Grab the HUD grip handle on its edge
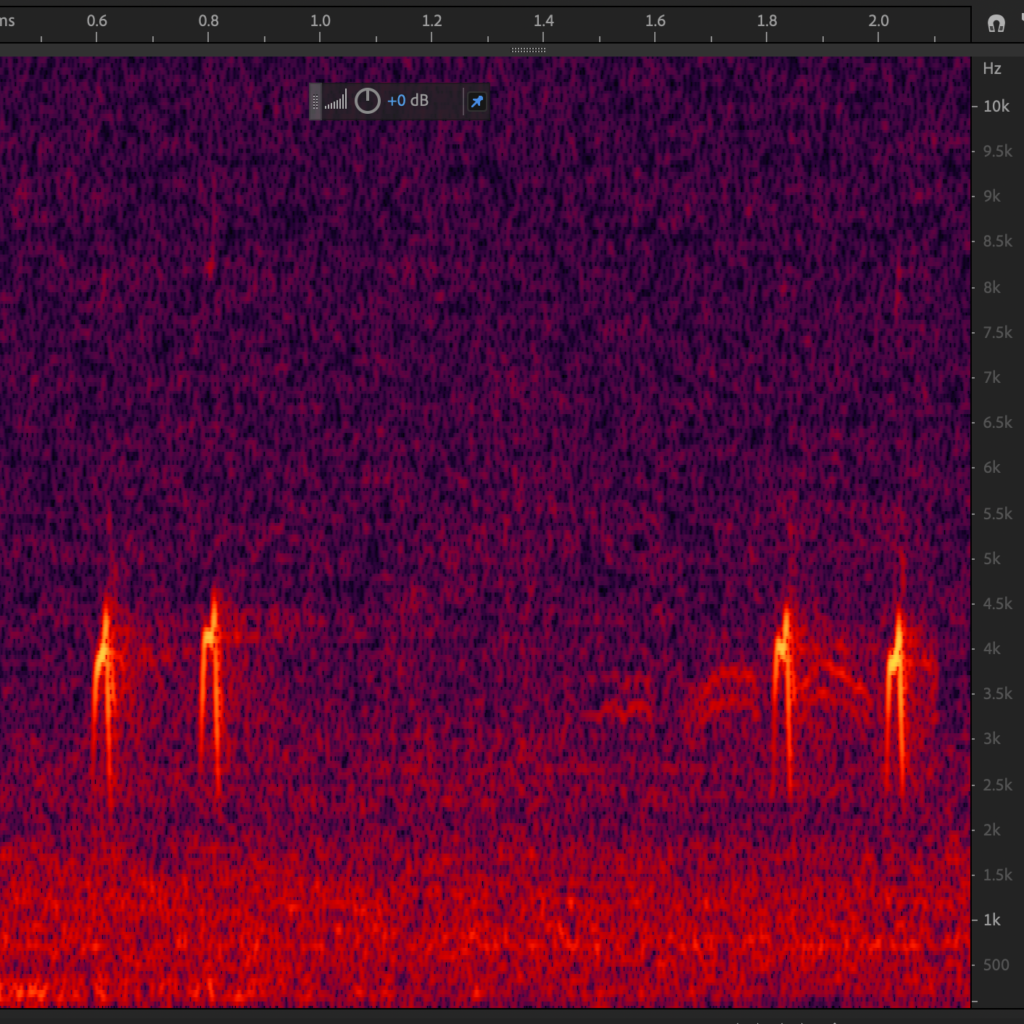Image resolution: width=1024 pixels, height=1024 pixels. point(315,101)
